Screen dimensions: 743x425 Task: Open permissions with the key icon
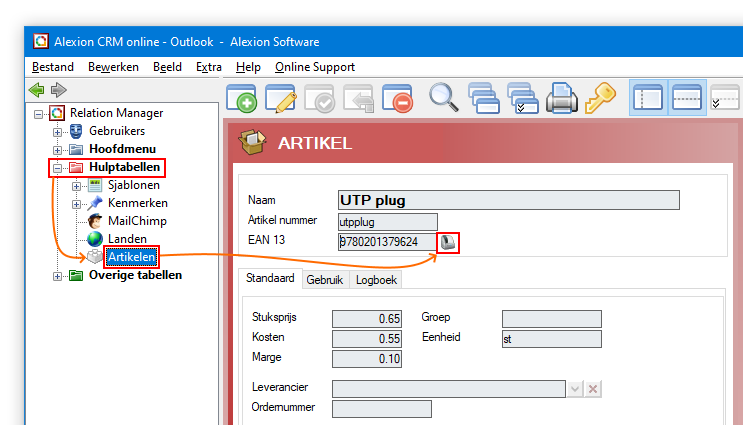click(600, 98)
